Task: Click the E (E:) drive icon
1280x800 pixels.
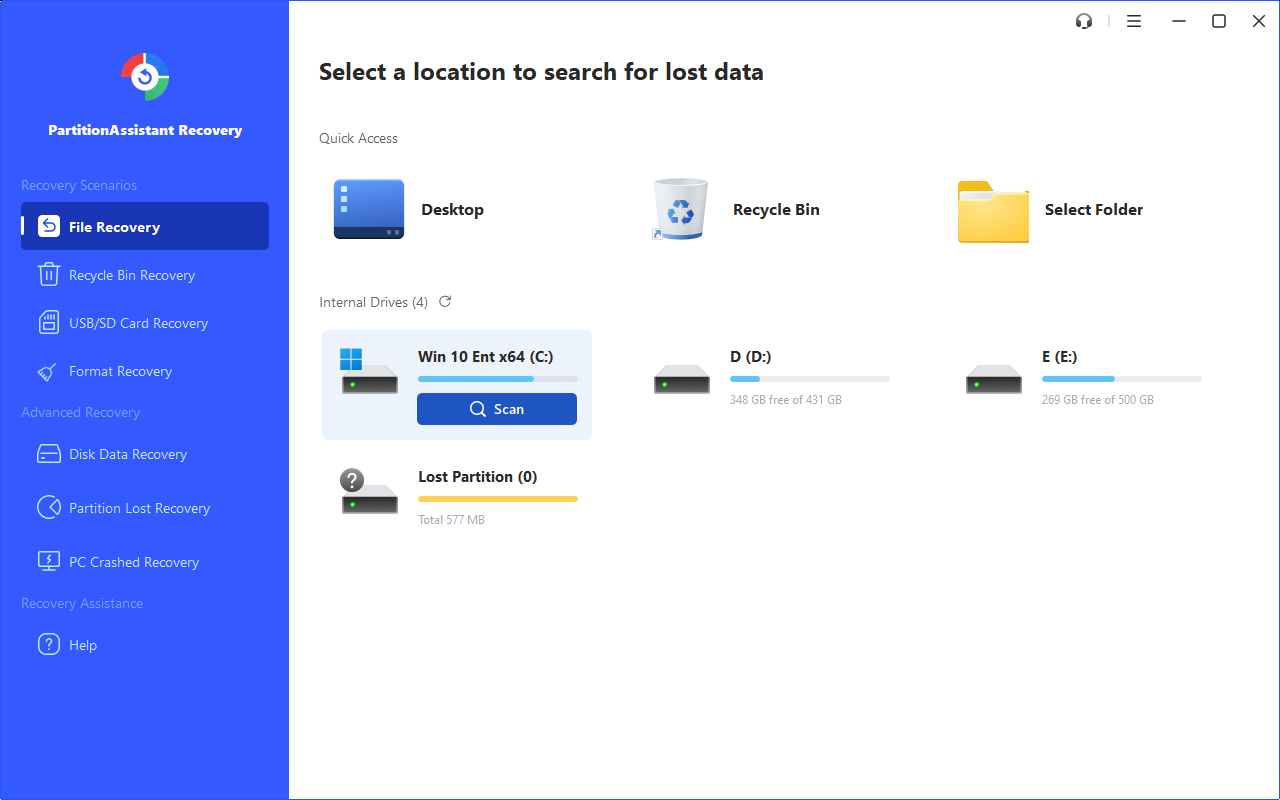Action: [x=994, y=379]
